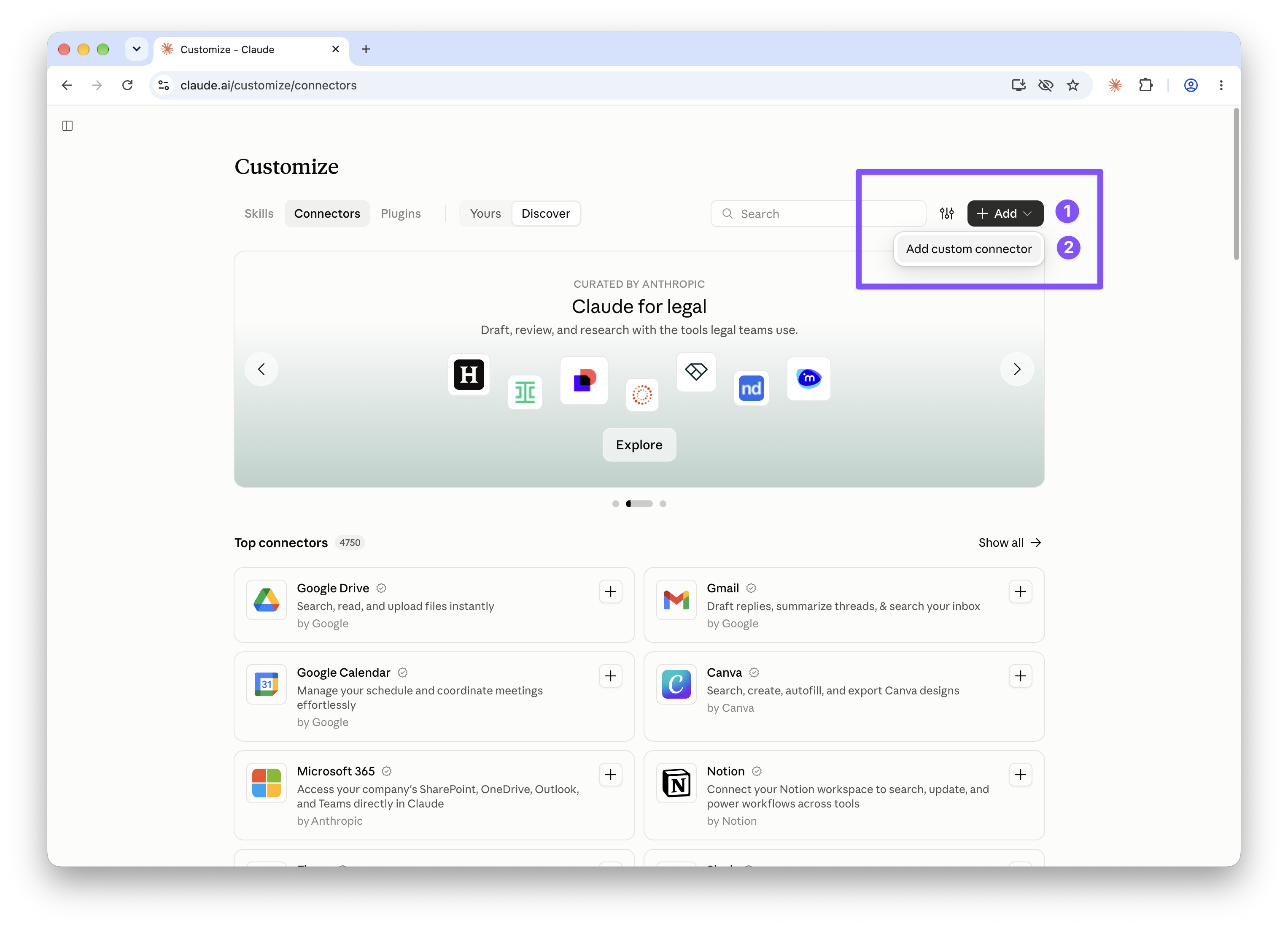Open the Skills tab
This screenshot has height=929, width=1288.
coord(259,213)
